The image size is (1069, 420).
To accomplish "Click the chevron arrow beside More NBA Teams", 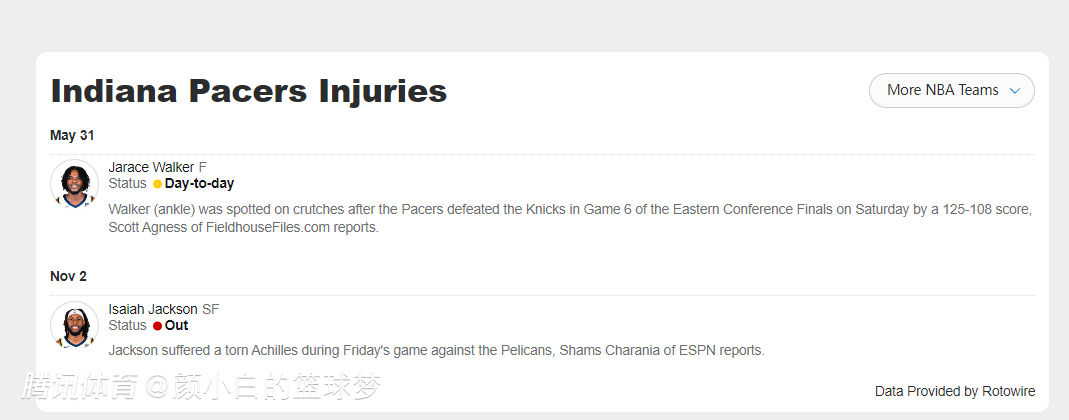I will tap(1015, 91).
